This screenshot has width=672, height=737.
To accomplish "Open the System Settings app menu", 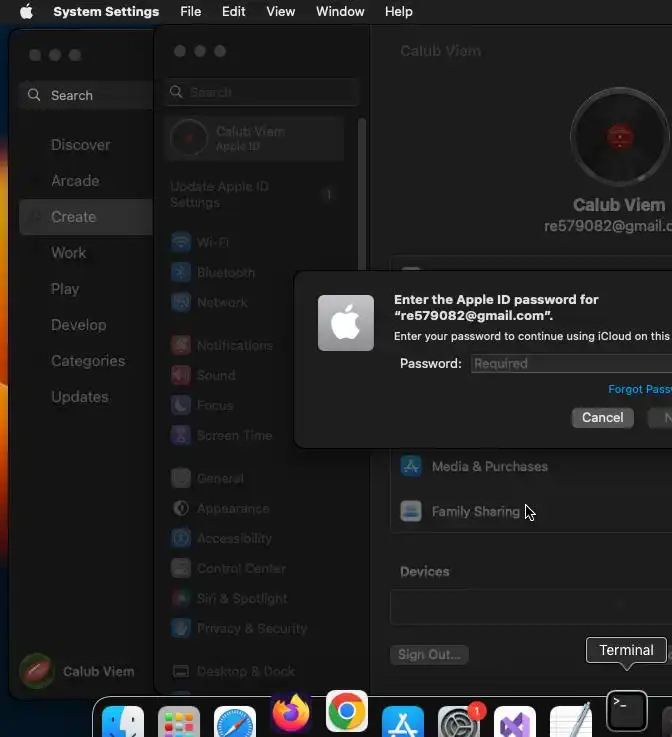I will tap(106, 11).
